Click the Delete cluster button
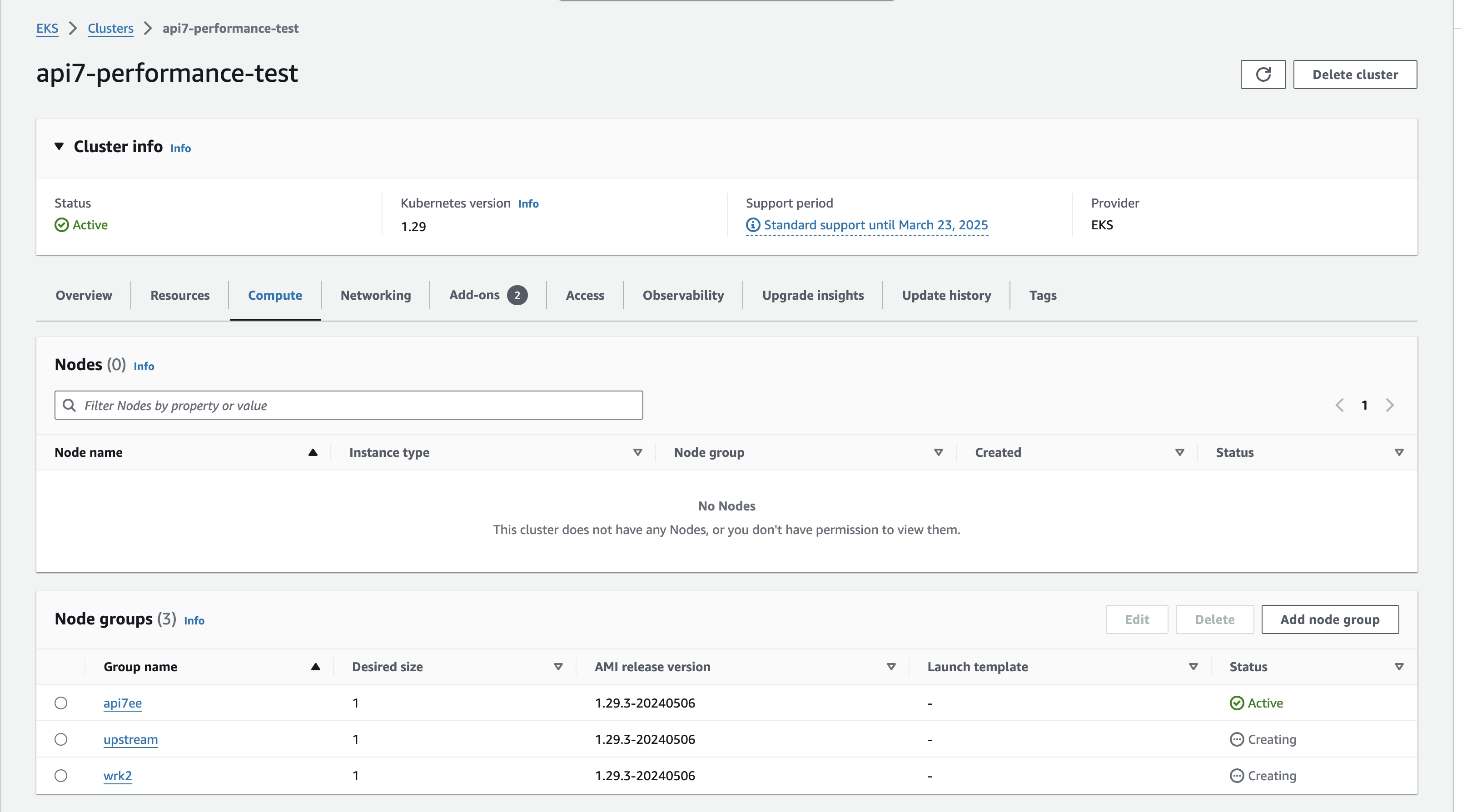 1356,73
